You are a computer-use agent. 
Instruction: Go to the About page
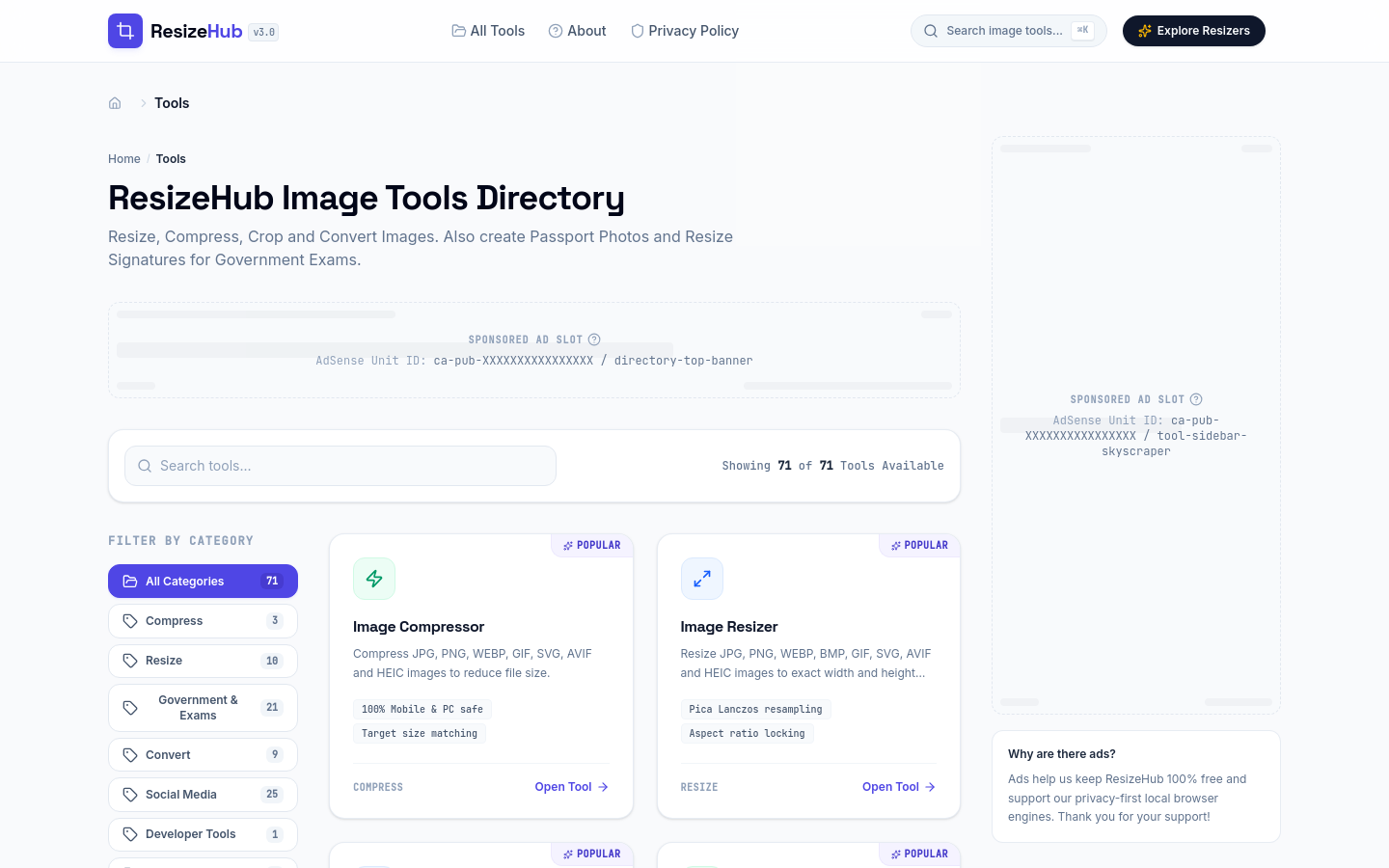click(577, 31)
